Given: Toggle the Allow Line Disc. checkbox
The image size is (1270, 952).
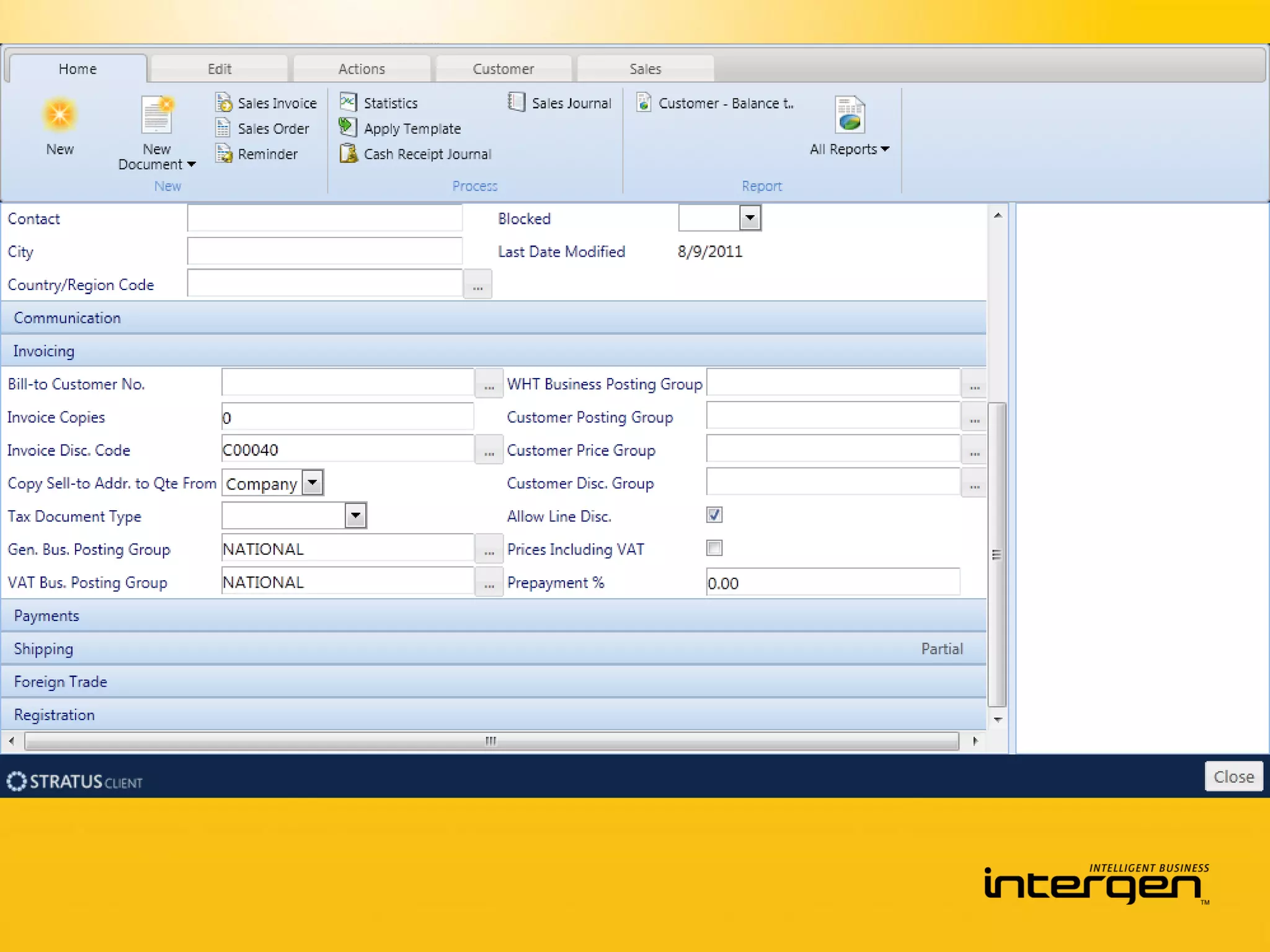Looking at the screenshot, I should pyautogui.click(x=714, y=515).
